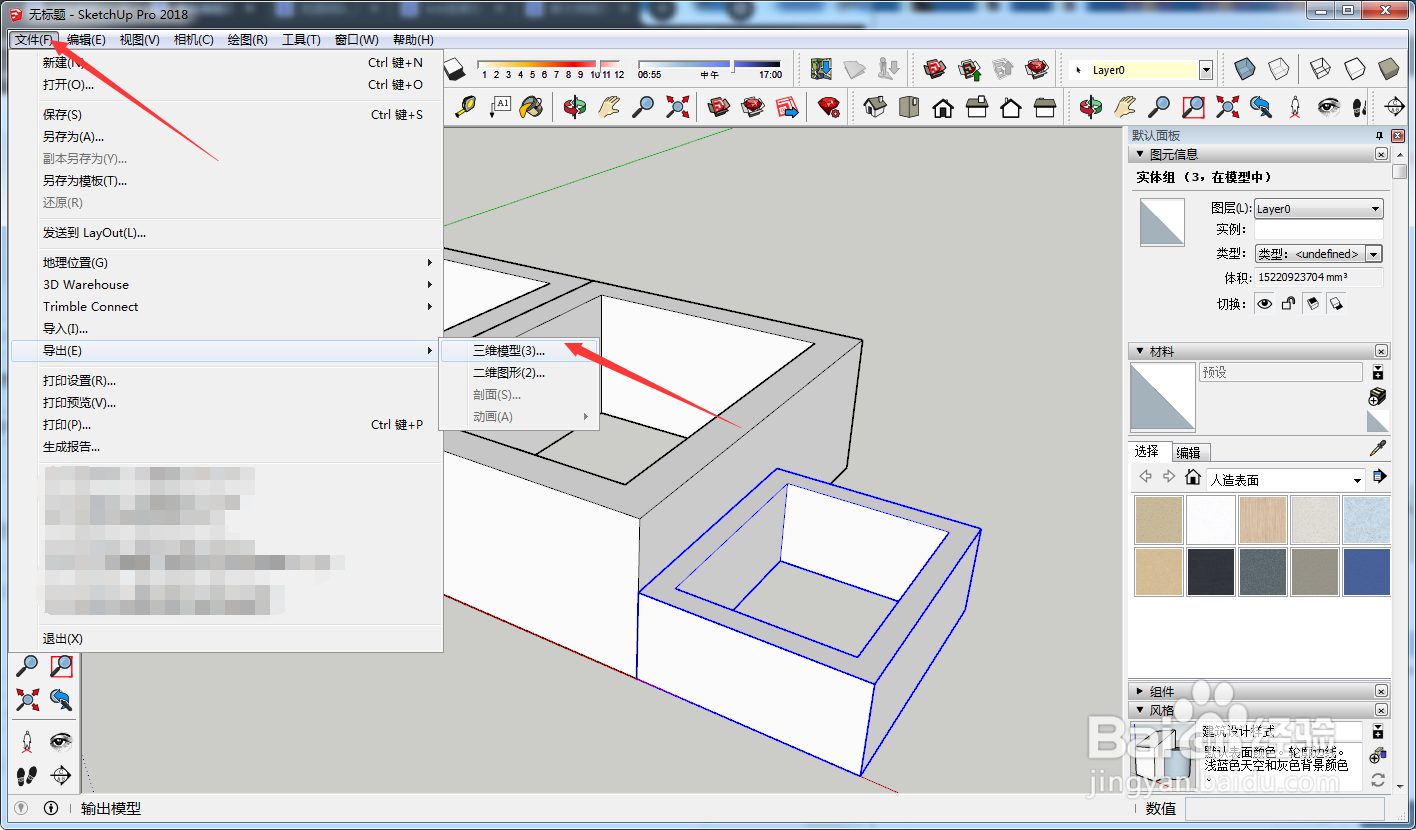Choose 导入(I)... menu entry

click(x=226, y=328)
